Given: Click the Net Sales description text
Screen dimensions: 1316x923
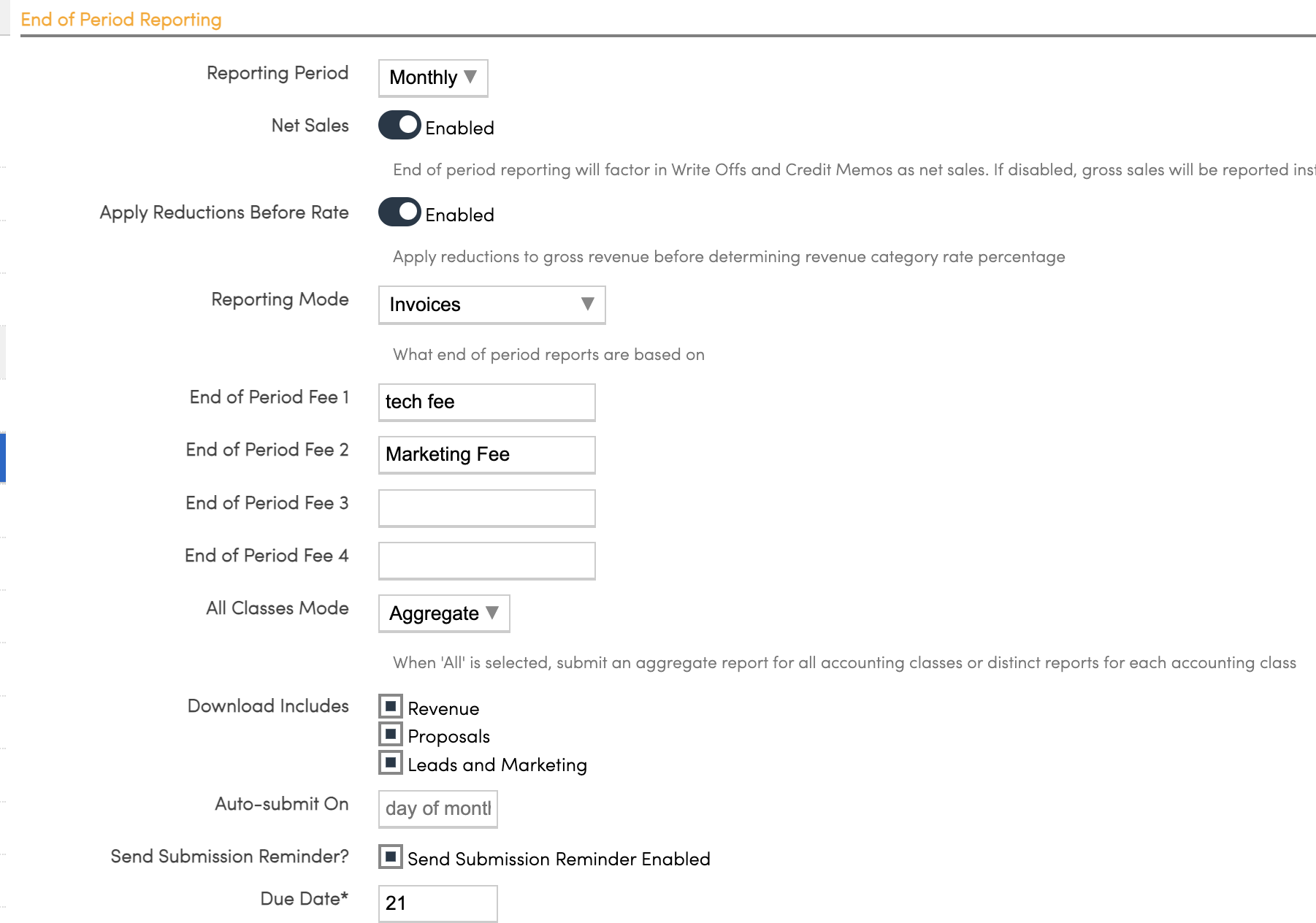Looking at the screenshot, I should [854, 170].
